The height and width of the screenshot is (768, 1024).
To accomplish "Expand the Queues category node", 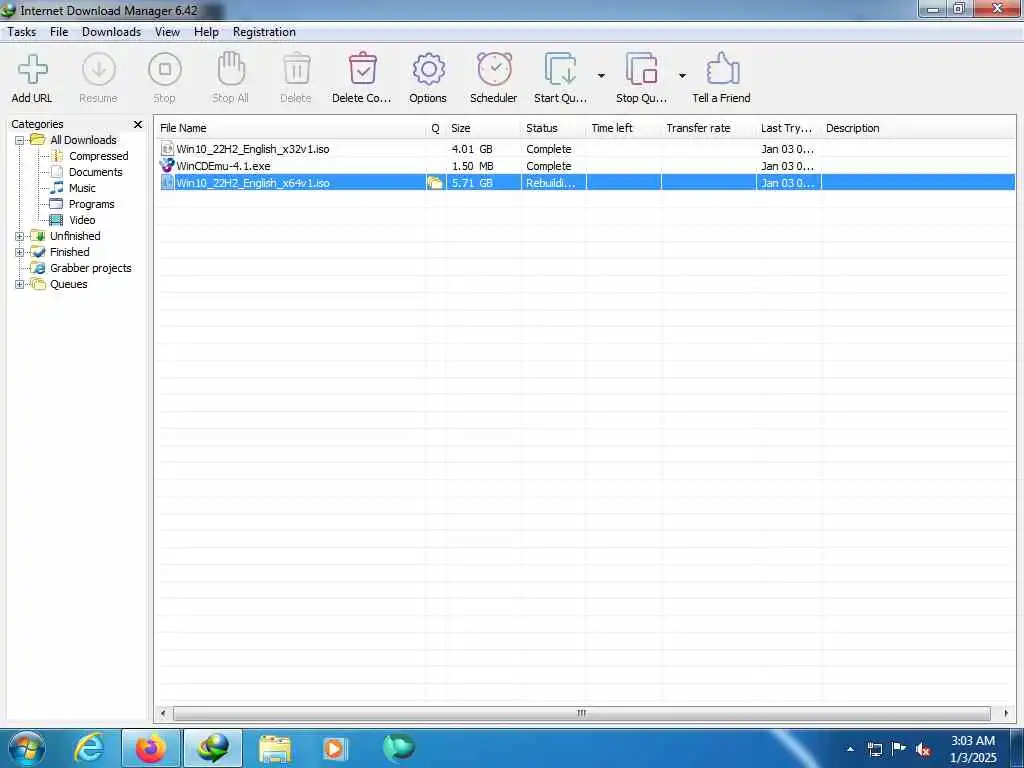I will (x=20, y=284).
